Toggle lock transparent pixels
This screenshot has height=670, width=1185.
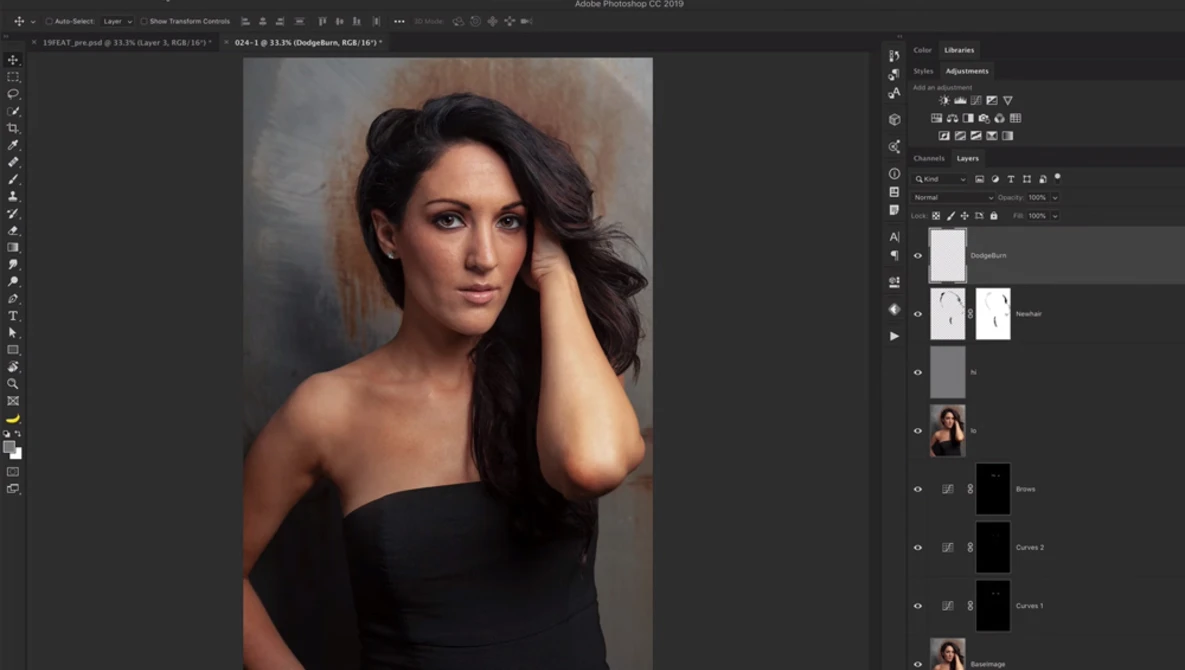coord(936,216)
